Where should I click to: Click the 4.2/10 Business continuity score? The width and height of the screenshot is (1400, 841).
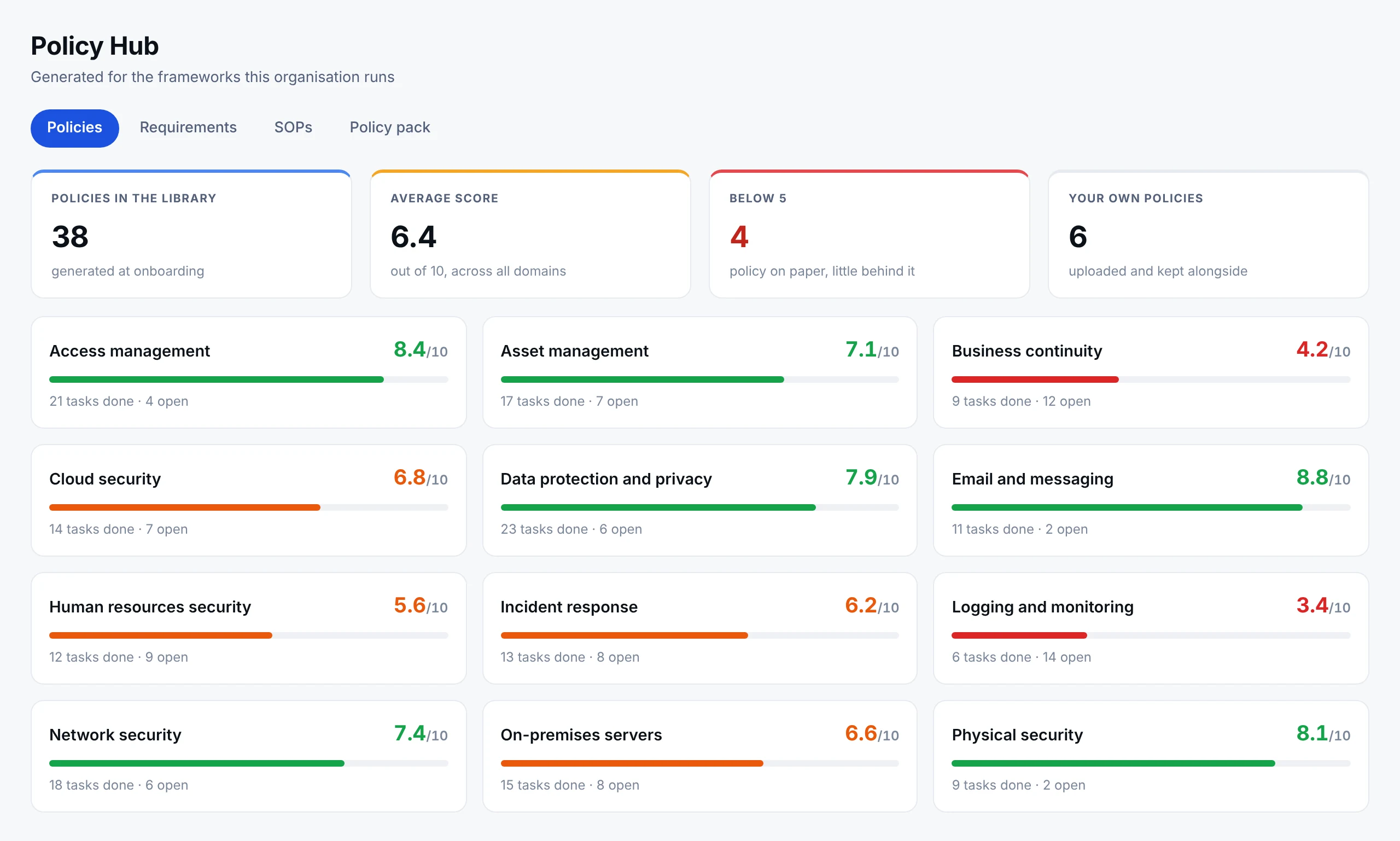[1323, 349]
